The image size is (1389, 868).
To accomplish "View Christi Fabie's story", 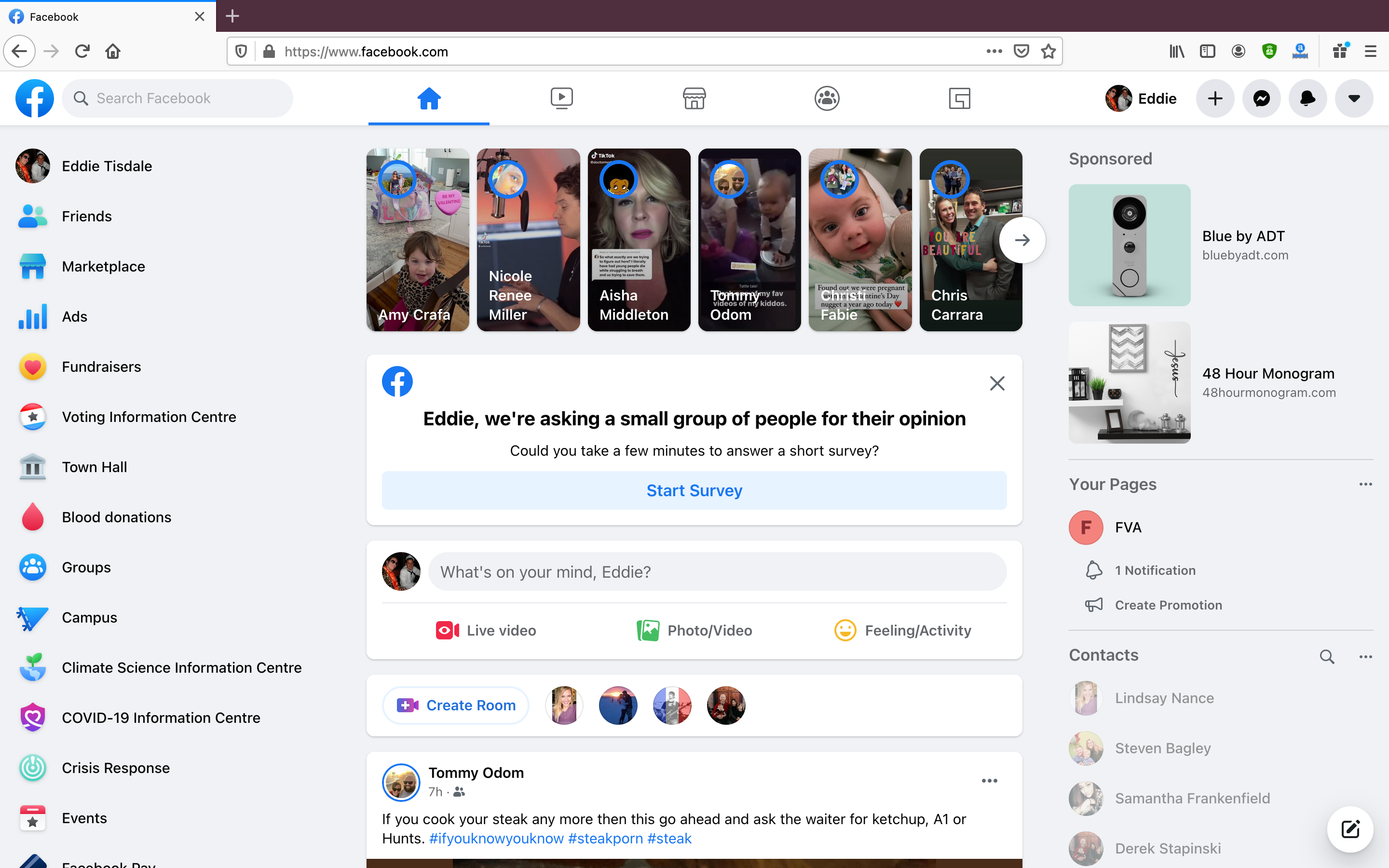I will (x=860, y=240).
